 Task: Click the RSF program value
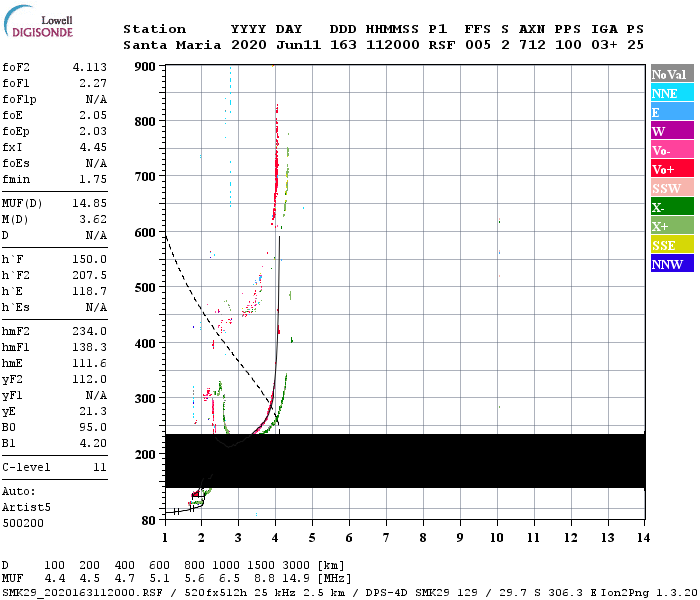pos(442,45)
